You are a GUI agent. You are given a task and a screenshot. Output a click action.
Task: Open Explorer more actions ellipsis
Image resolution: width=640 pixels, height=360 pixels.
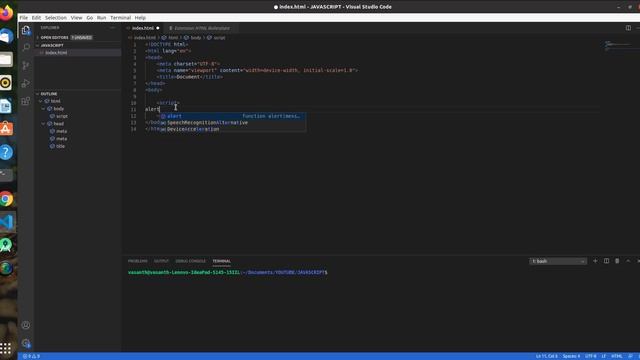(113, 28)
